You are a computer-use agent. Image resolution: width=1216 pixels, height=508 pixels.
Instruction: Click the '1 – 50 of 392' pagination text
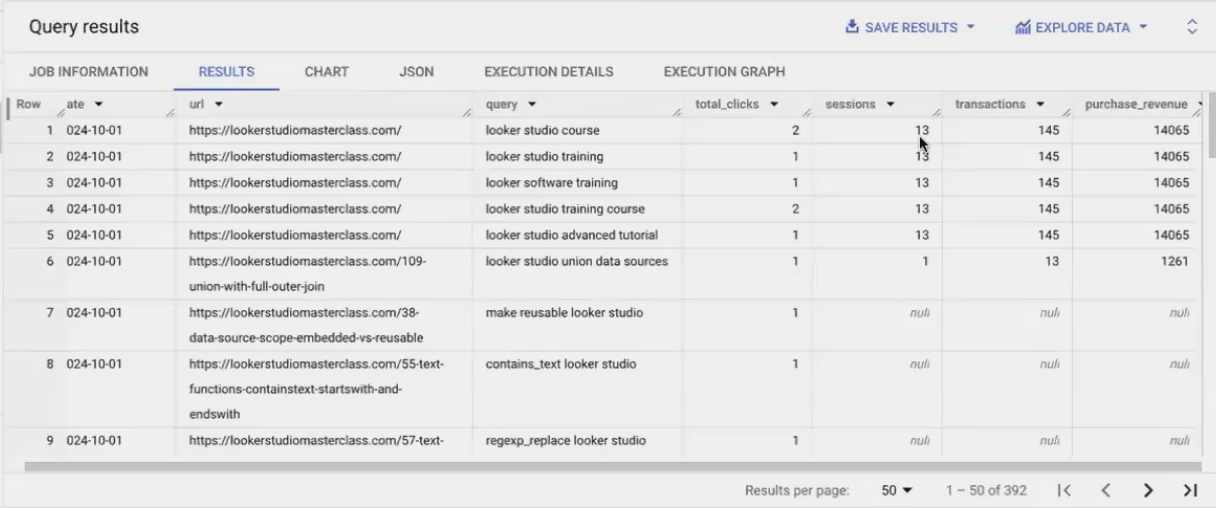click(x=986, y=491)
